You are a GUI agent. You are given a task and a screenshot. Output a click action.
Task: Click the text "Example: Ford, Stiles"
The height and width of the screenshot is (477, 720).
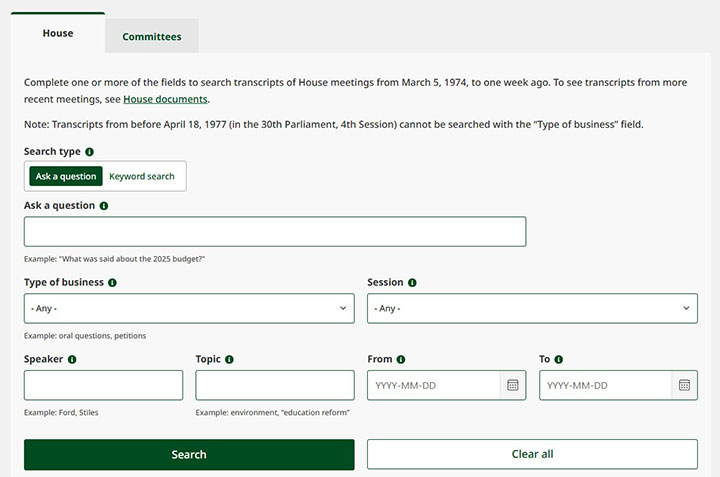point(61,412)
